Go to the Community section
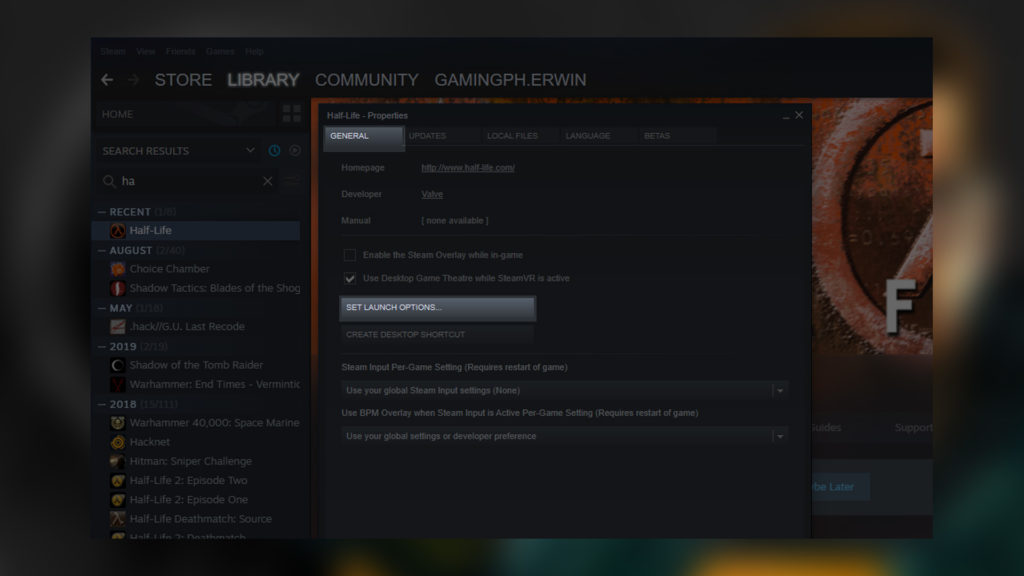Viewport: 1024px width, 576px height. (x=366, y=80)
